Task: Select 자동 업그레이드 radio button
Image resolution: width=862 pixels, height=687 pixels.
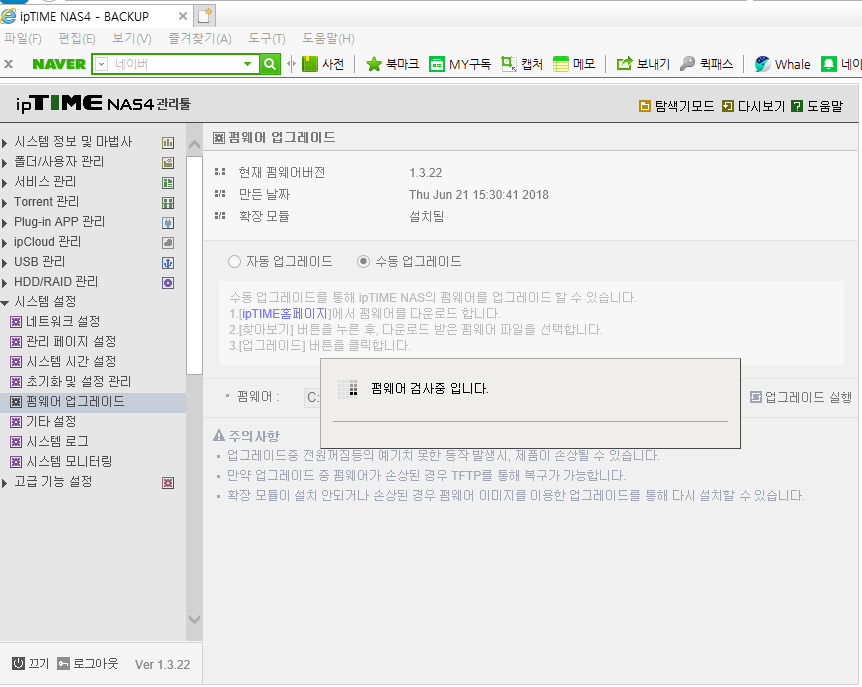Action: (x=234, y=262)
